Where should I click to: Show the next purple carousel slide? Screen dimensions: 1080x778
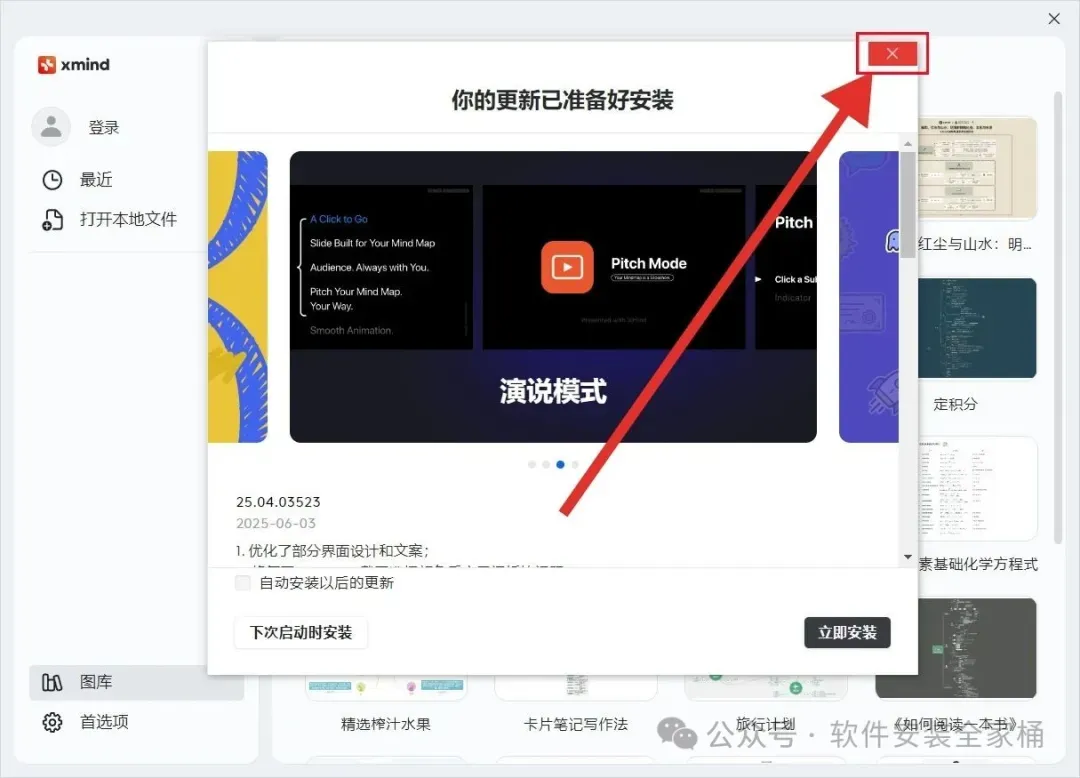click(x=869, y=297)
